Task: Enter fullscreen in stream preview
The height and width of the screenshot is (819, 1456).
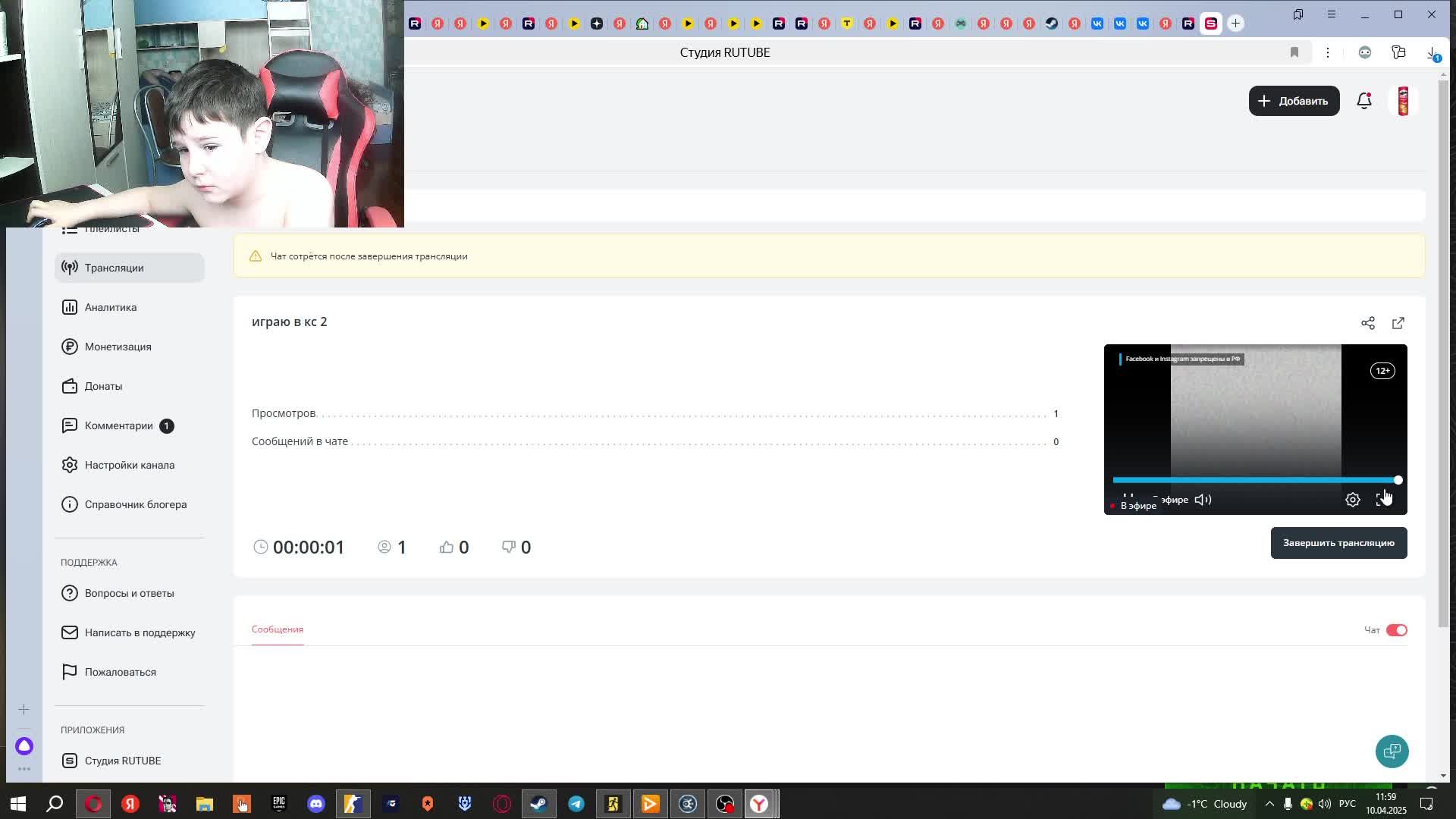Action: (1382, 500)
